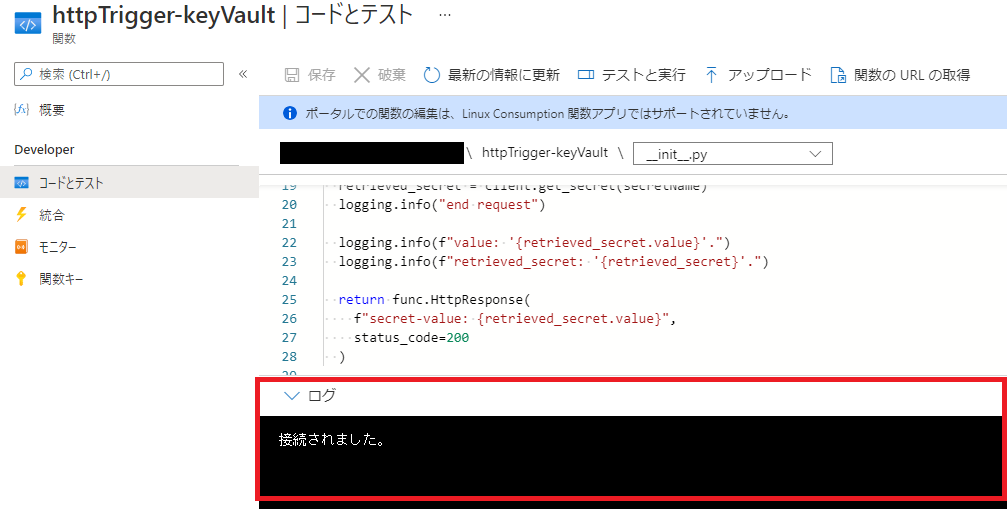Image resolution: width=1007 pixels, height=509 pixels.
Task: Click line 23 logging retrieved_secret statement
Action: (x=554, y=261)
